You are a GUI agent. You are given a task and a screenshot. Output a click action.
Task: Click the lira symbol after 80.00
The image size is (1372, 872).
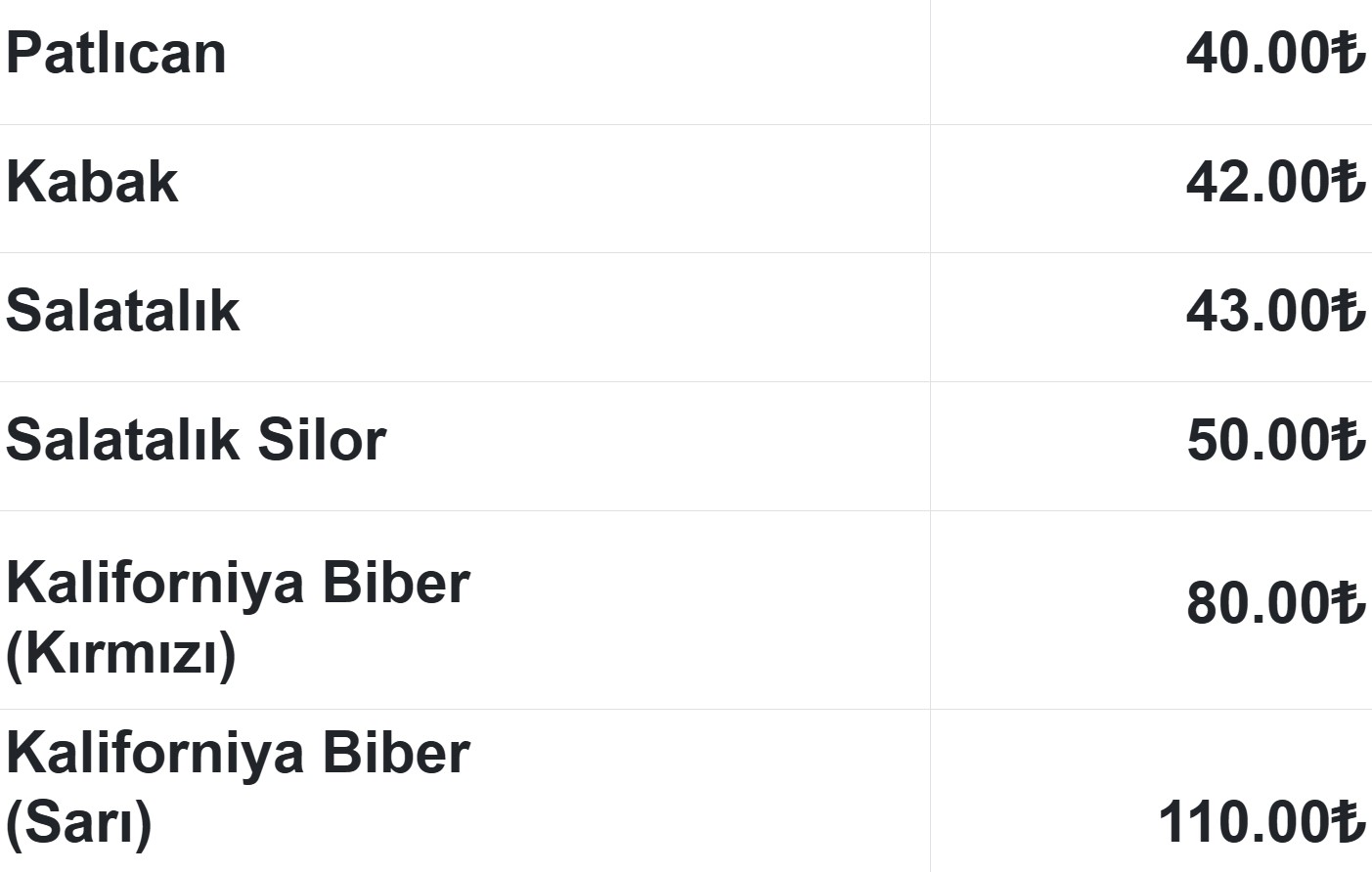pos(1349,603)
